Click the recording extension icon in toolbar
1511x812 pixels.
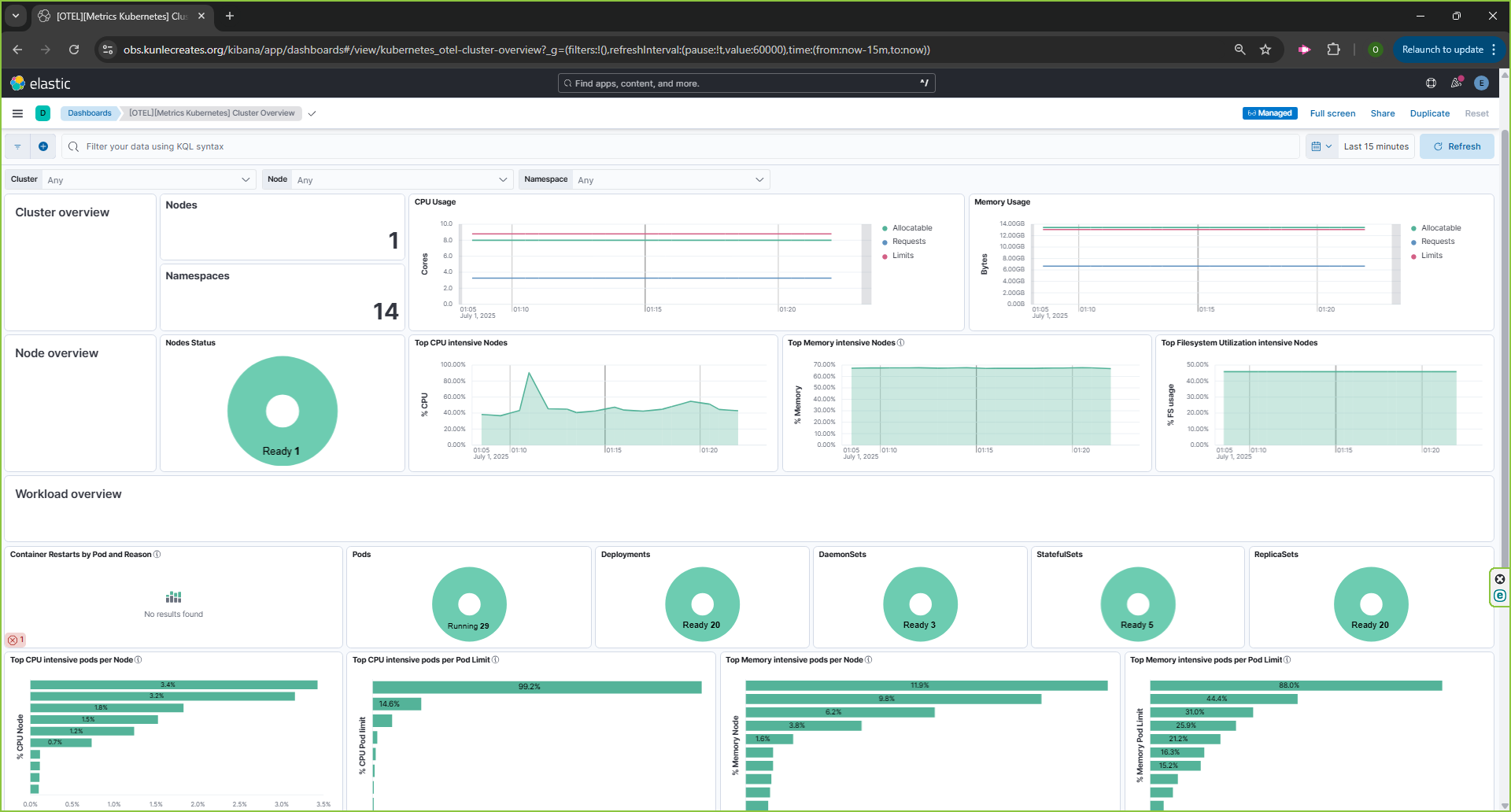[1304, 50]
